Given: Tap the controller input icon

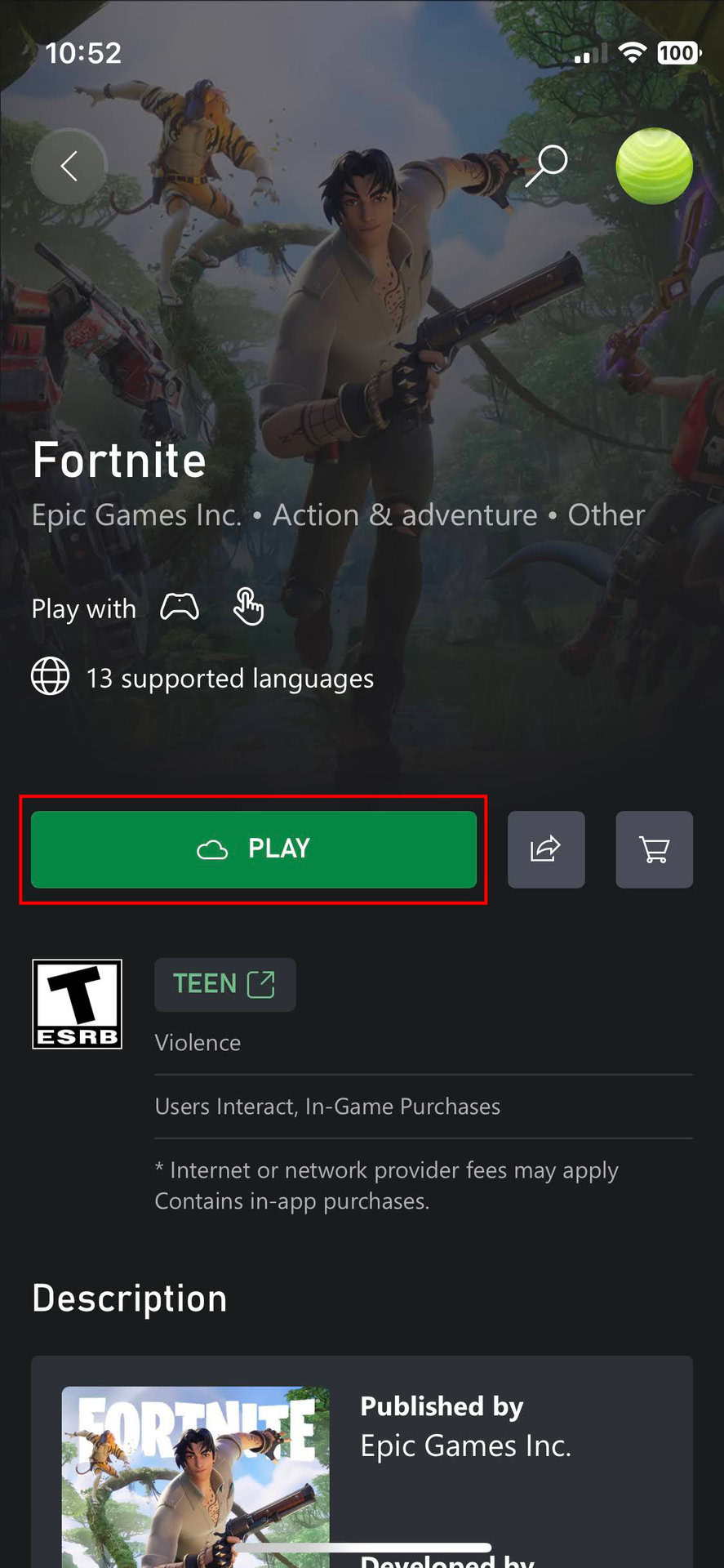Looking at the screenshot, I should pos(180,608).
